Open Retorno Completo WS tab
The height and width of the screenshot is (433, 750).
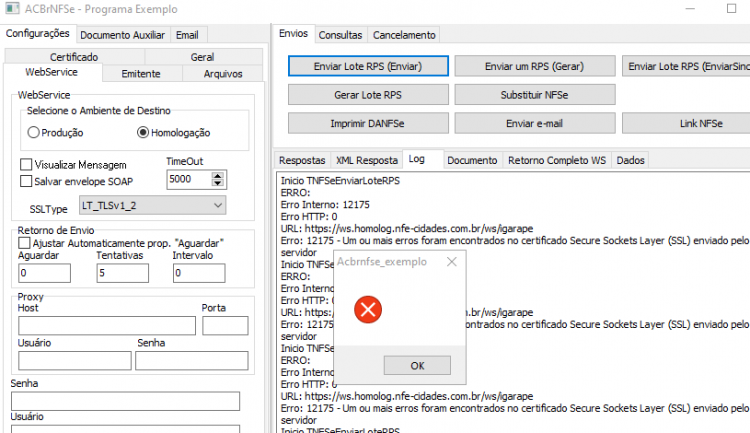(557, 160)
